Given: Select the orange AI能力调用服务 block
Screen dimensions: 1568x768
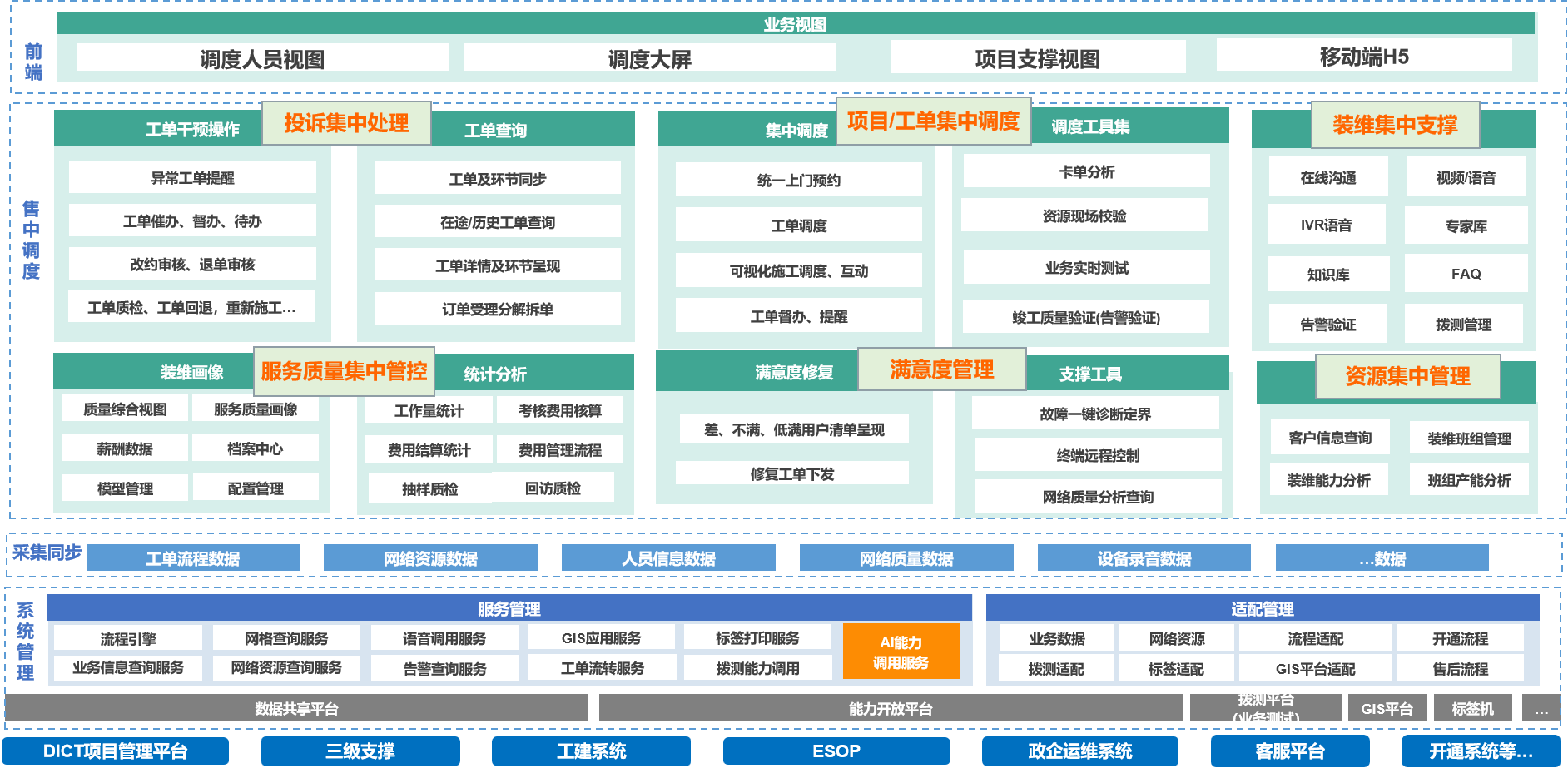Looking at the screenshot, I should (x=901, y=652).
